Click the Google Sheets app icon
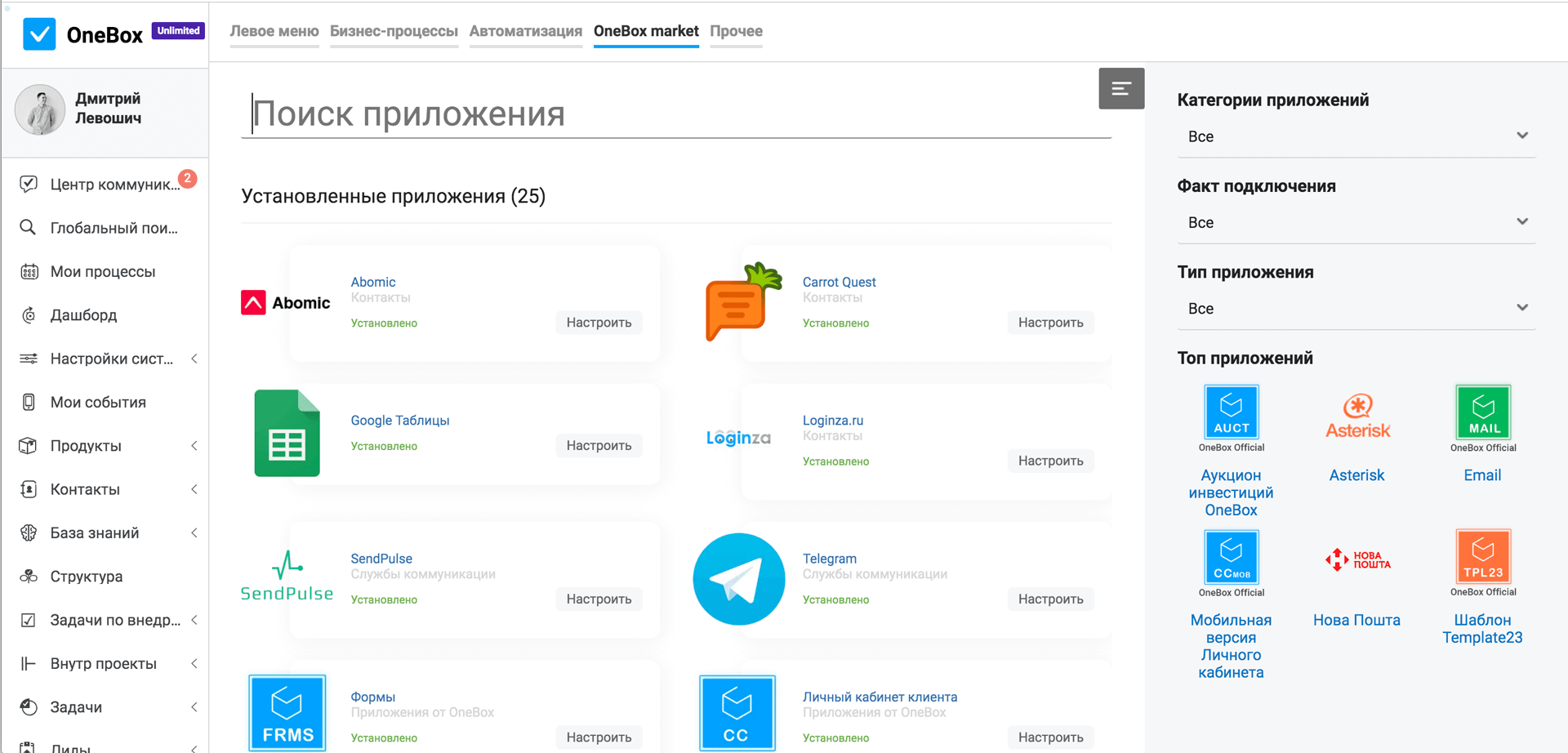 287,433
